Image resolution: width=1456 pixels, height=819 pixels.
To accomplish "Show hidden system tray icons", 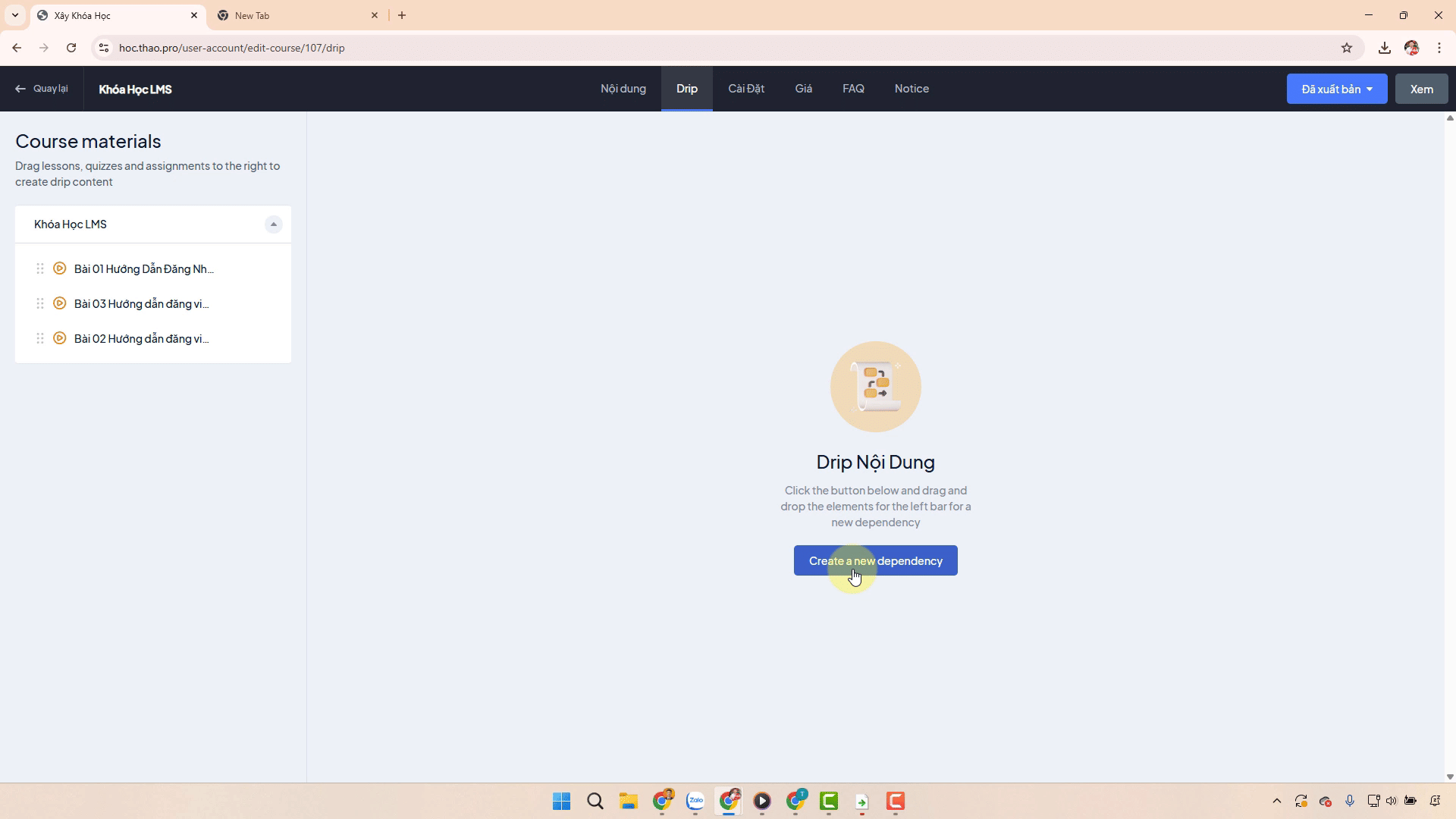I will [1277, 801].
